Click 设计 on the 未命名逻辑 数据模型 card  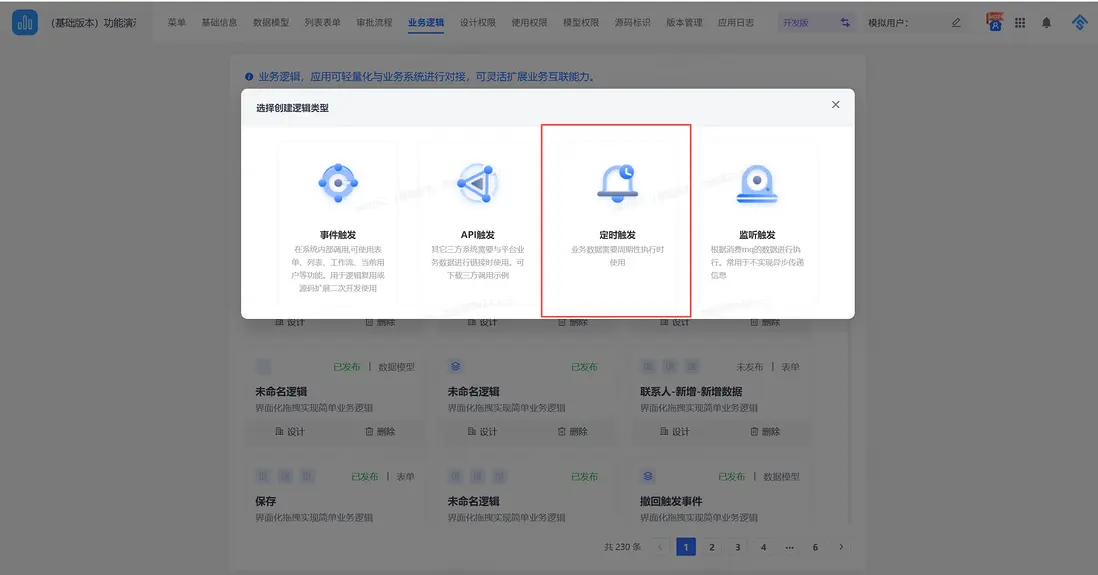[x=290, y=431]
